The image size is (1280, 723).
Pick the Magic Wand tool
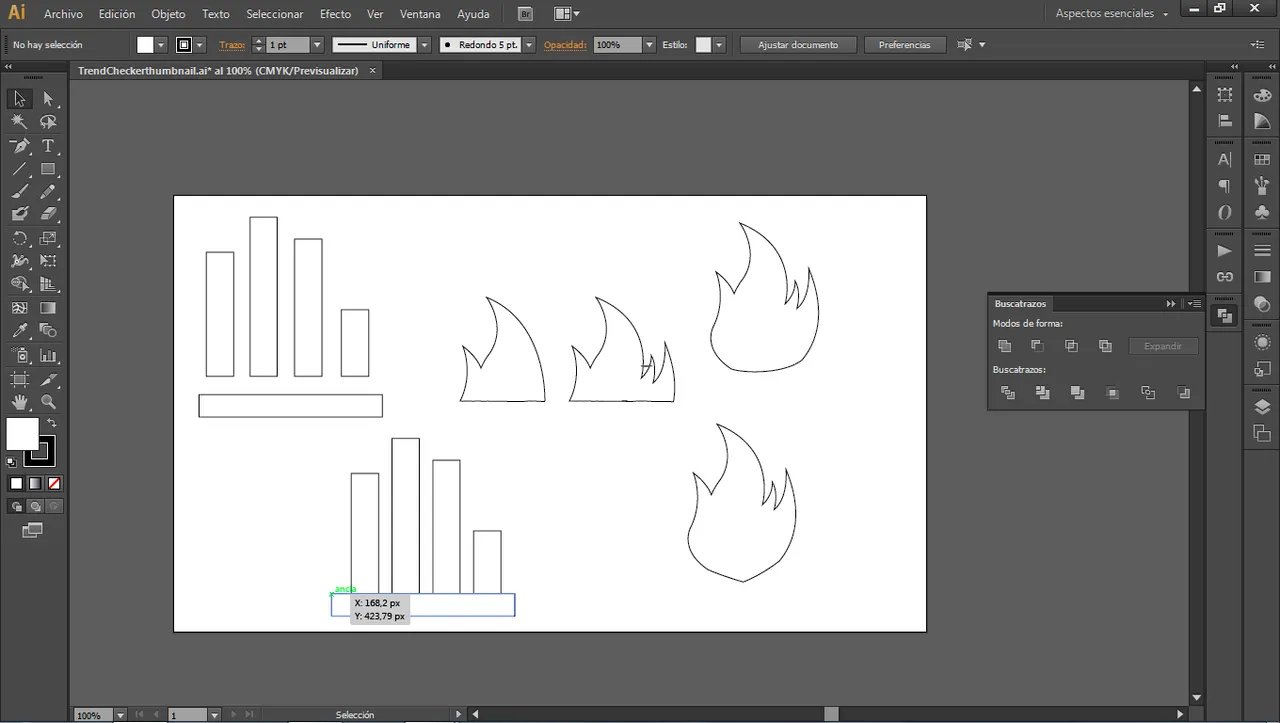click(19, 122)
